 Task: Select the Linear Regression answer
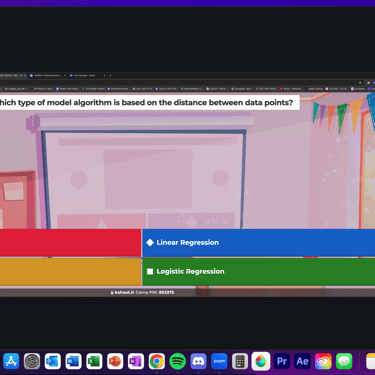[x=259, y=243]
